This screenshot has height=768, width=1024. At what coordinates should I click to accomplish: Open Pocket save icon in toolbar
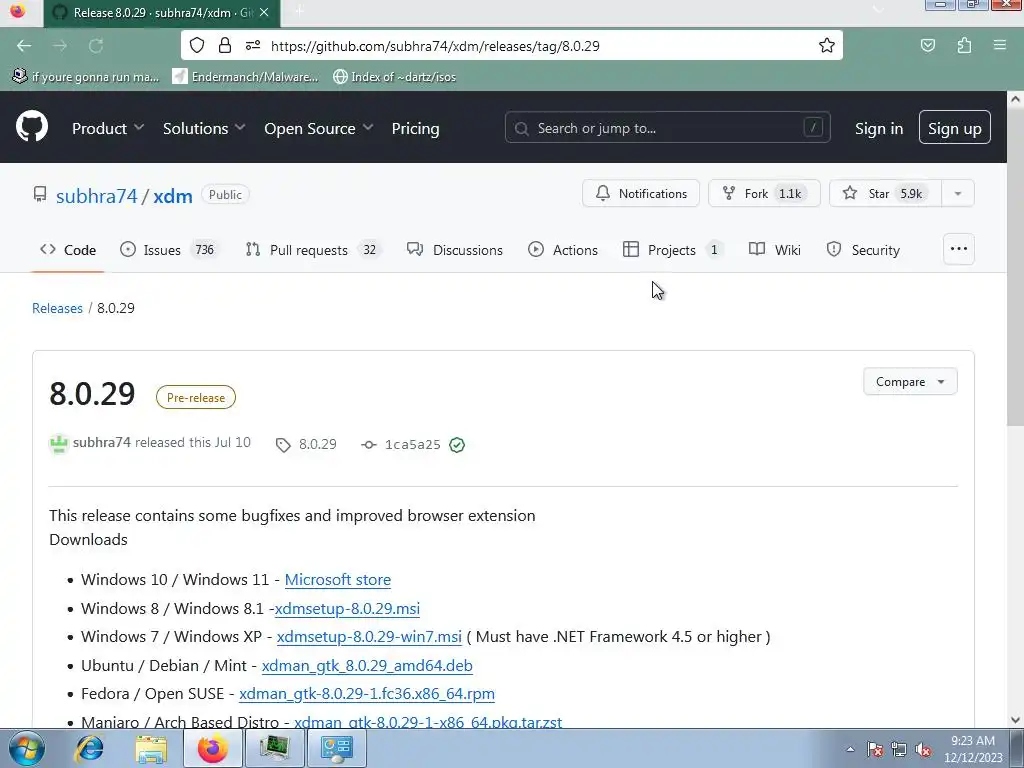point(927,45)
